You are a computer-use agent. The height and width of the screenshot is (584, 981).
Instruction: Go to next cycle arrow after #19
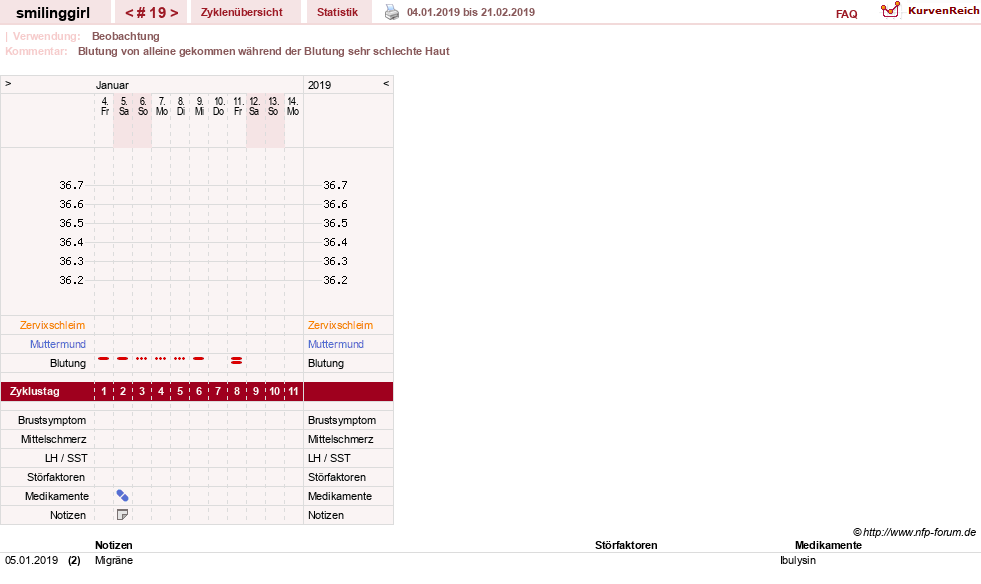pos(174,13)
